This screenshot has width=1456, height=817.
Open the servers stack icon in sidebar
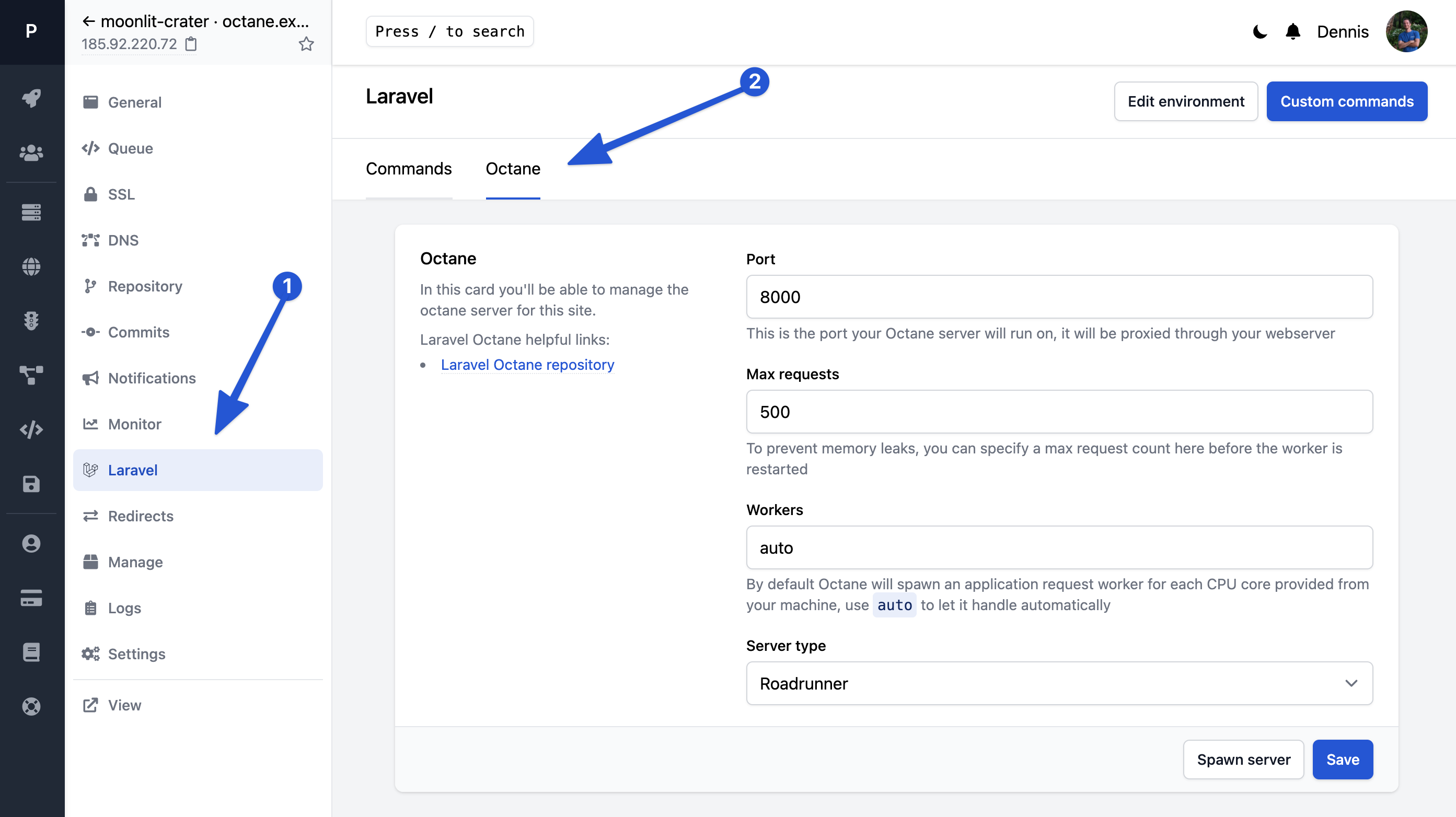tap(32, 213)
